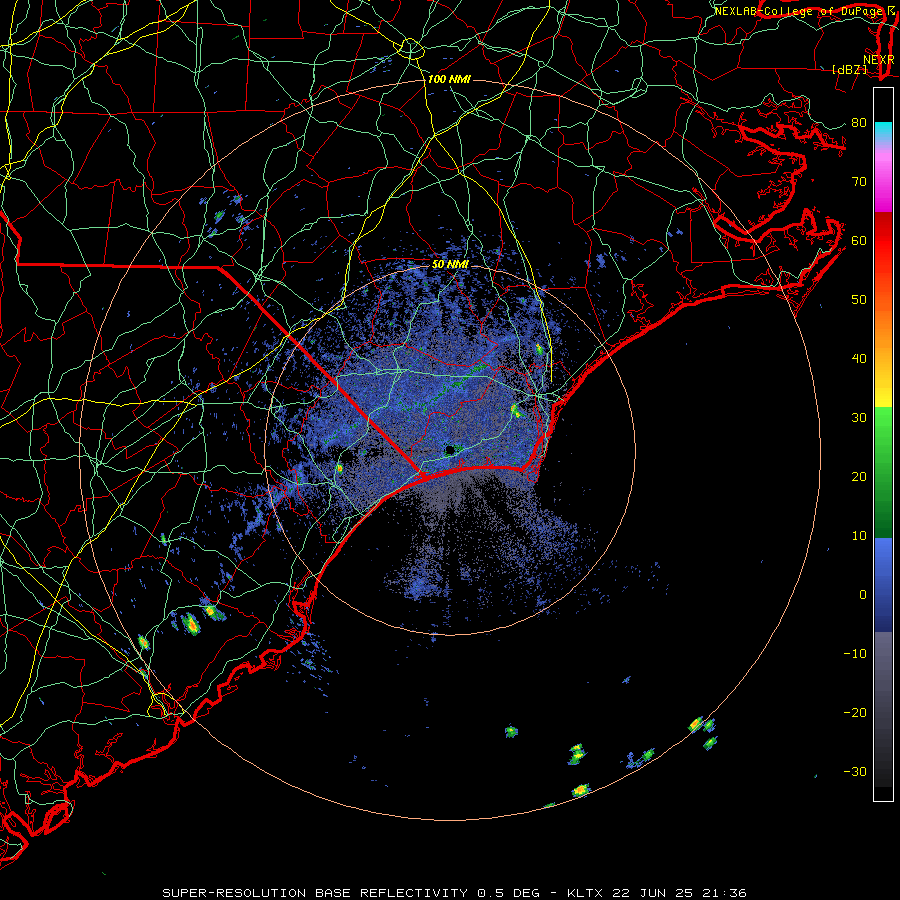Click the -20 value on the color scale
The height and width of the screenshot is (900, 900).
tap(855, 713)
